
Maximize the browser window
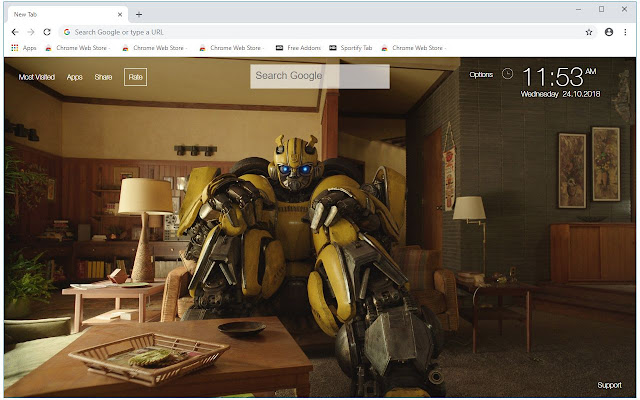601,9
